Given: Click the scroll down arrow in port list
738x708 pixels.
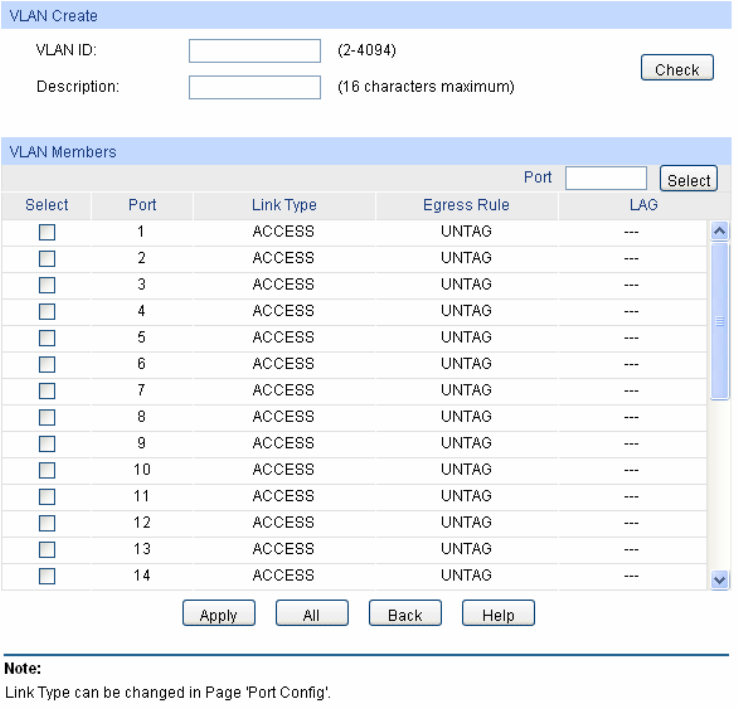Looking at the screenshot, I should pyautogui.click(x=717, y=579).
